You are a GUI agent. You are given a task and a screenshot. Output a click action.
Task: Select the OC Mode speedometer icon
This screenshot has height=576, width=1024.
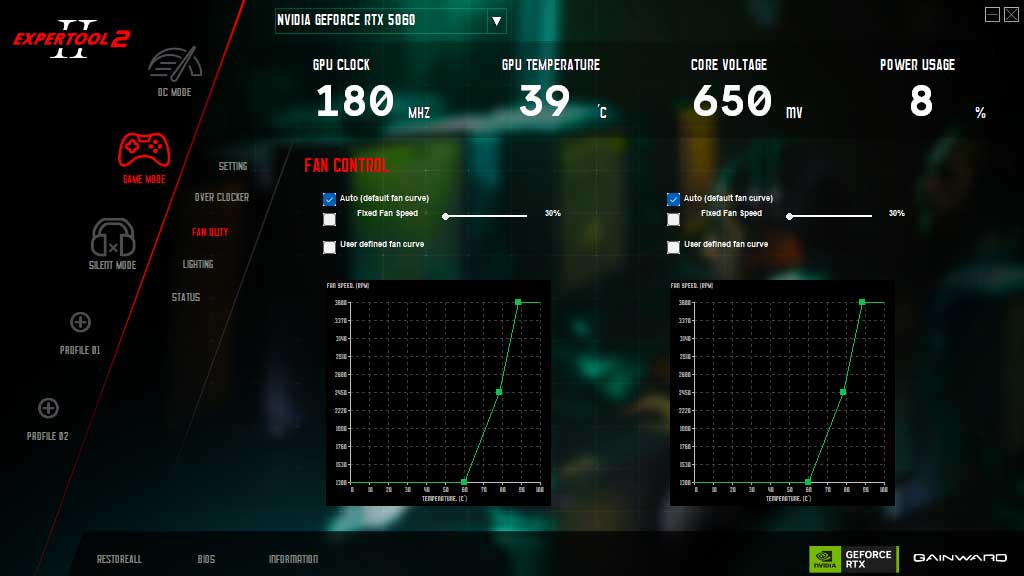[175, 64]
